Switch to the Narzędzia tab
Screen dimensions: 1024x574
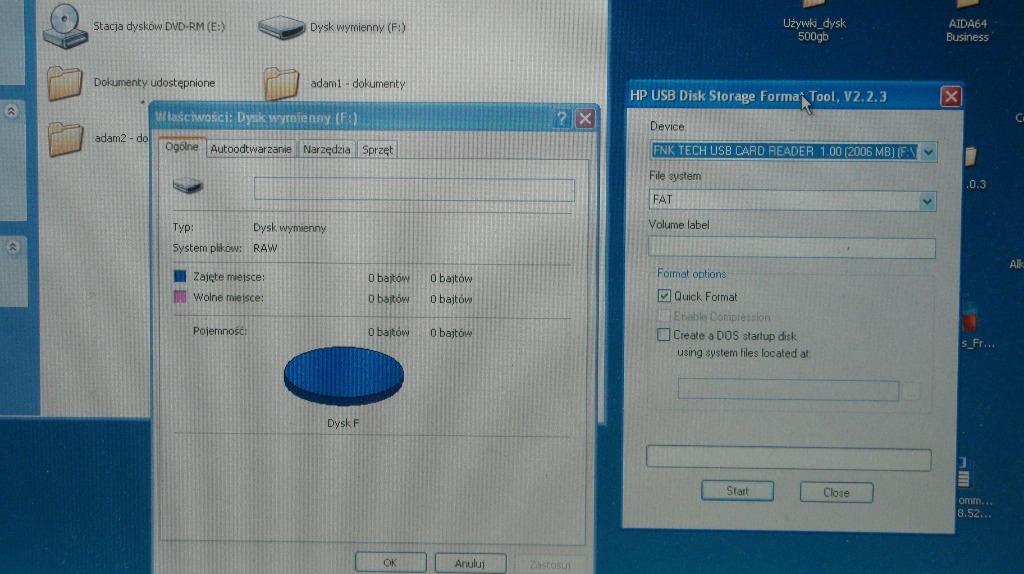(327, 150)
